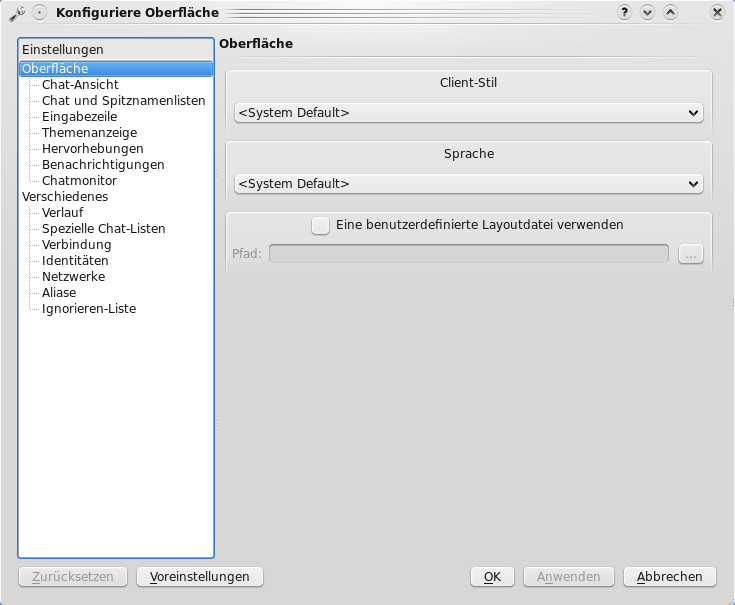Click the help question mark button
Viewport: 735px width, 605px height.
[x=625, y=12]
